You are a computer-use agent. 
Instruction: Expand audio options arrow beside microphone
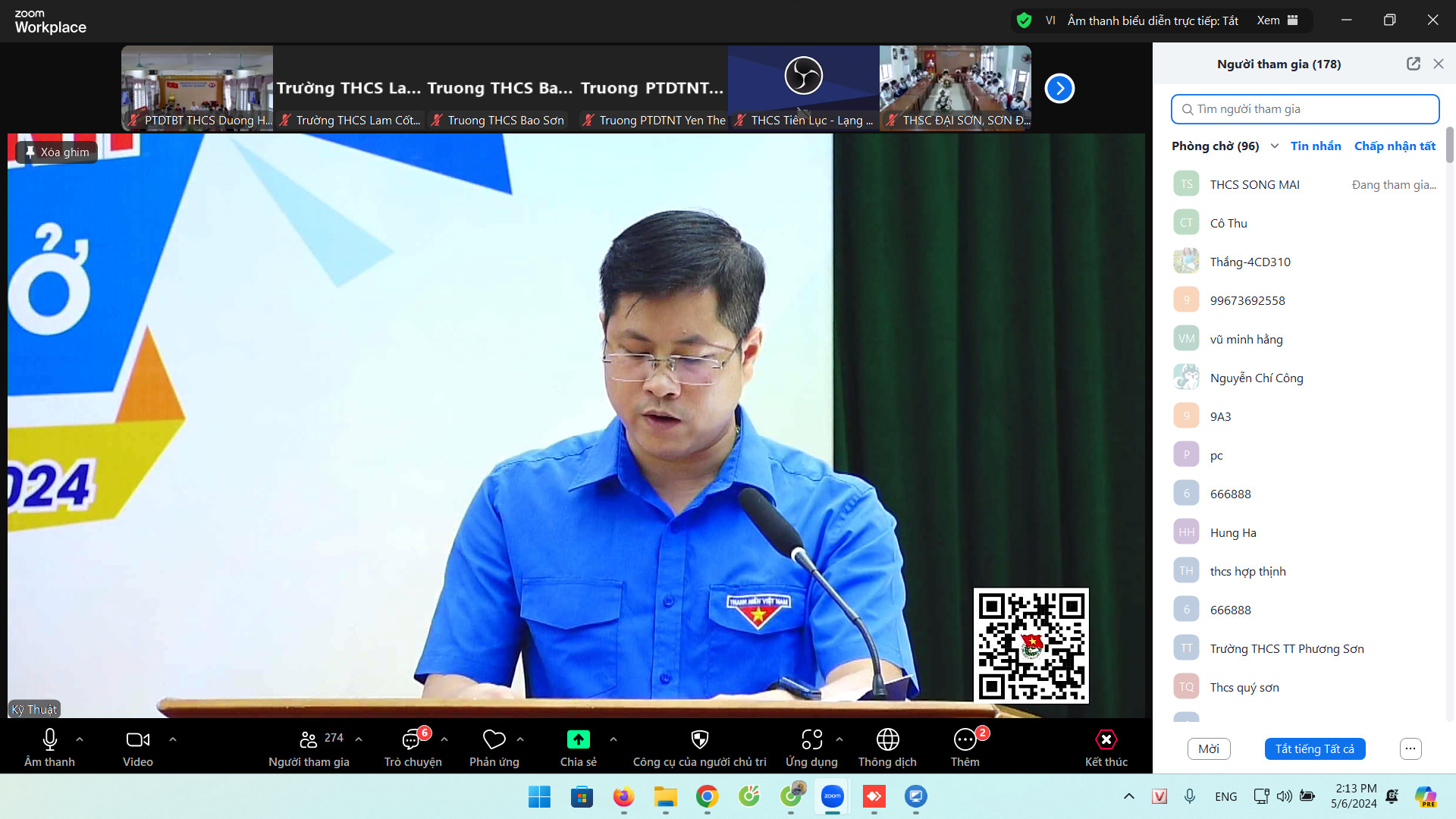coord(80,739)
